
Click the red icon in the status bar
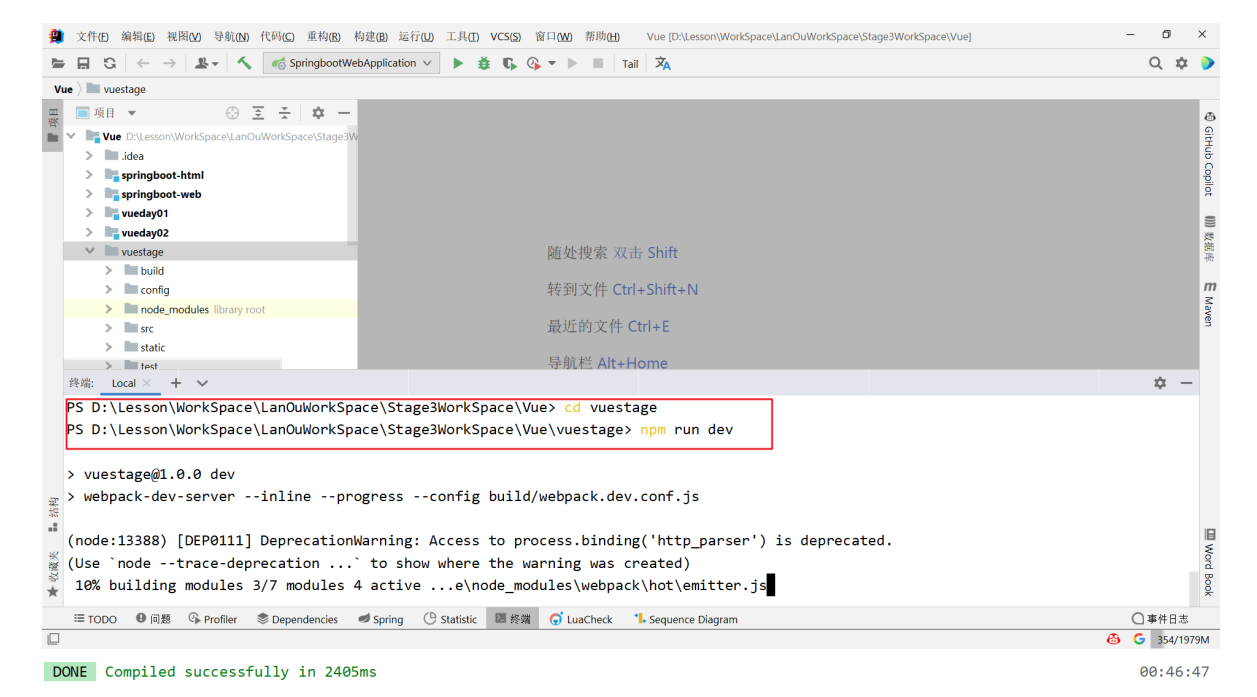click(1114, 639)
